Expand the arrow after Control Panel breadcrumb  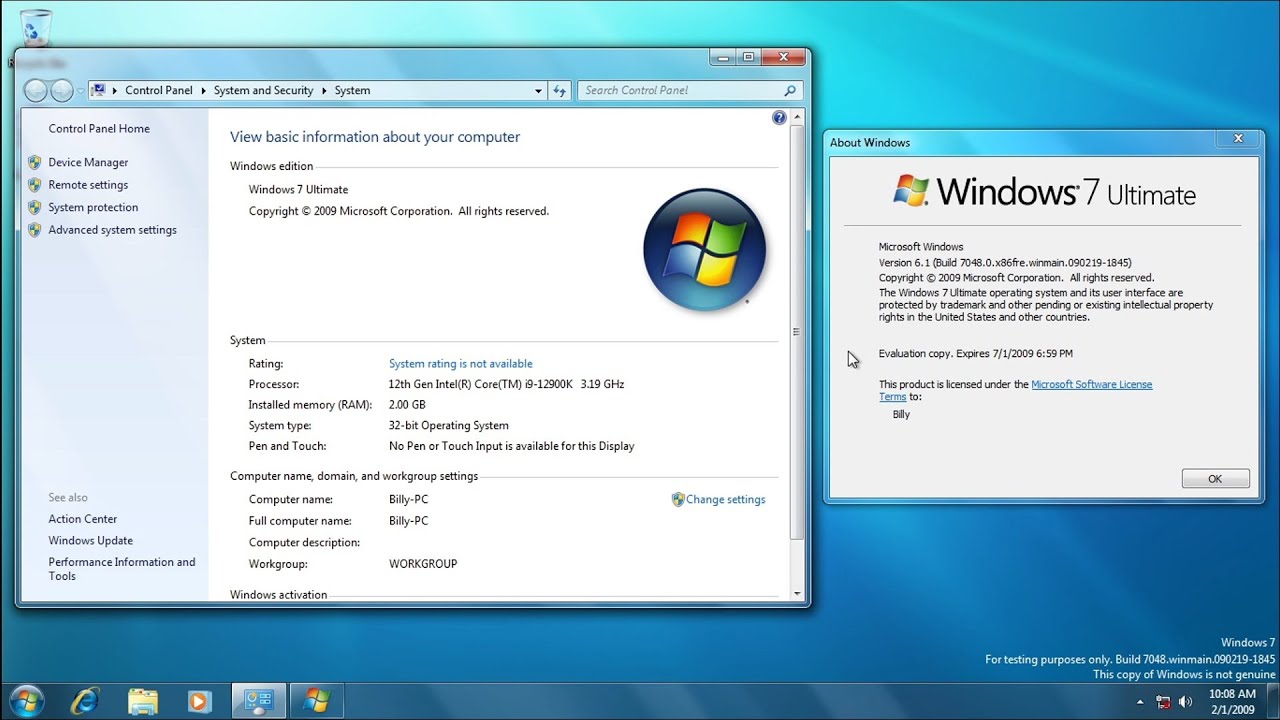203,90
